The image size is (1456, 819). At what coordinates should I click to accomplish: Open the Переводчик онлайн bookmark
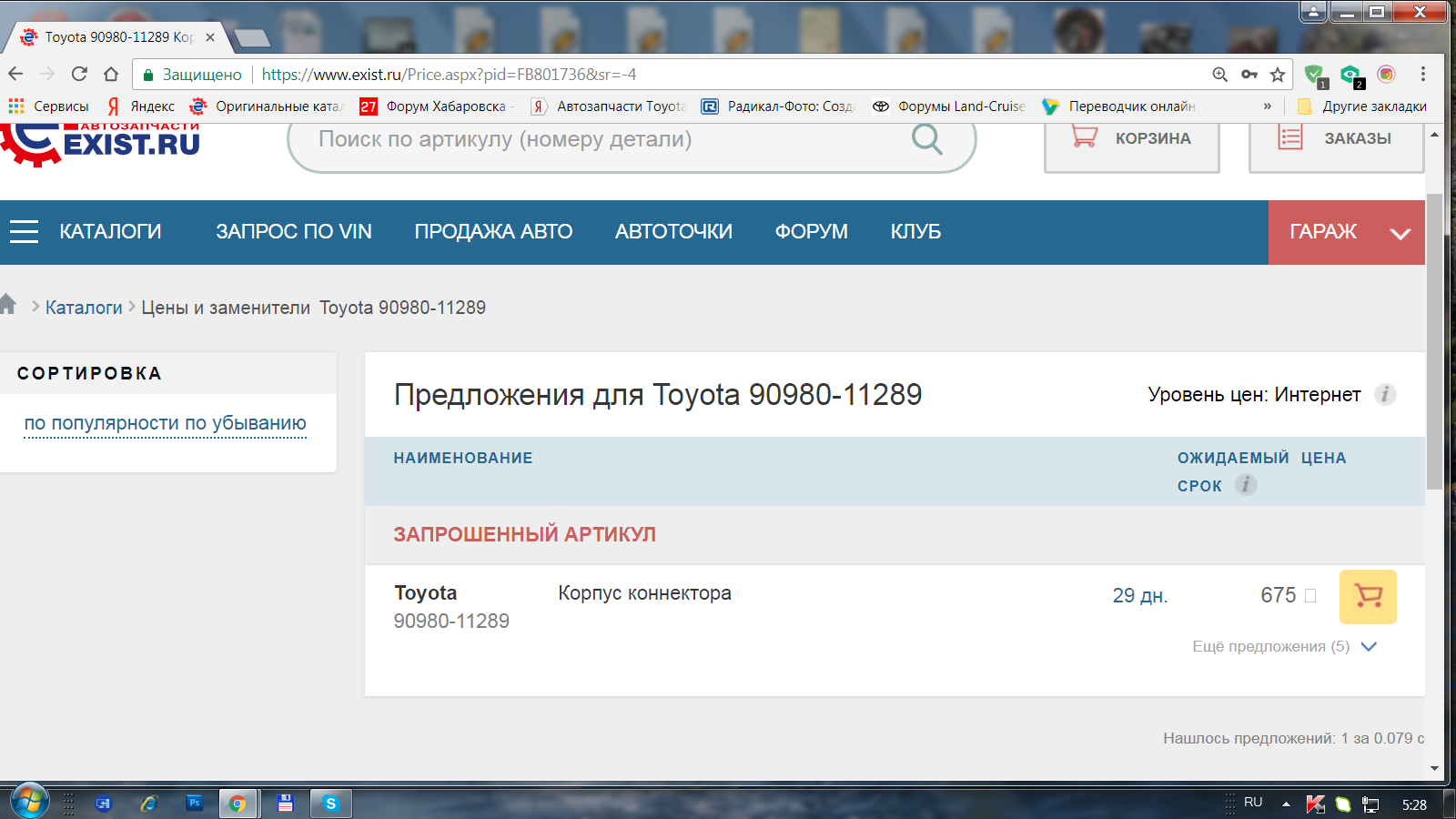point(1119,106)
